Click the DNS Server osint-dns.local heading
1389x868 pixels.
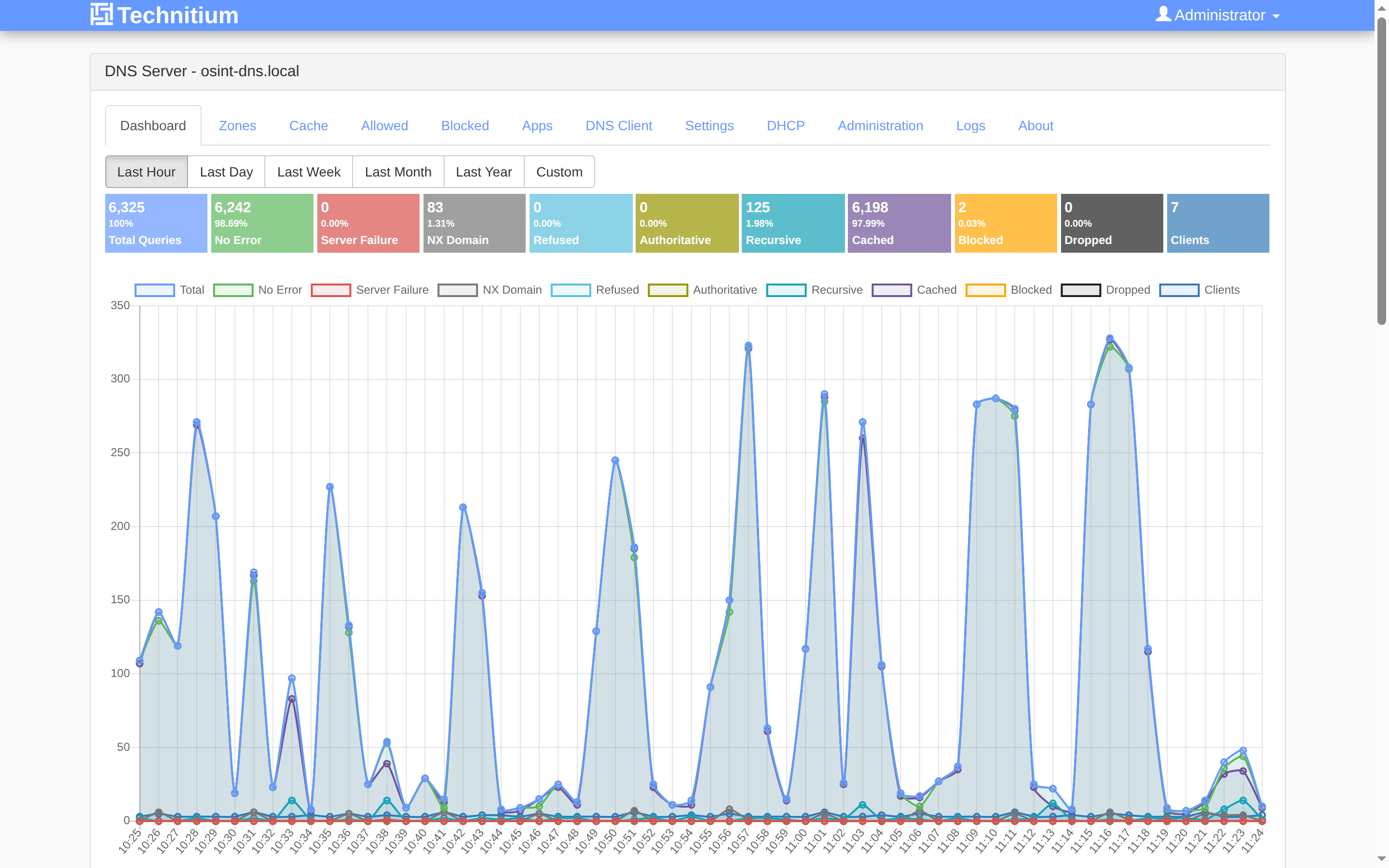point(202,71)
